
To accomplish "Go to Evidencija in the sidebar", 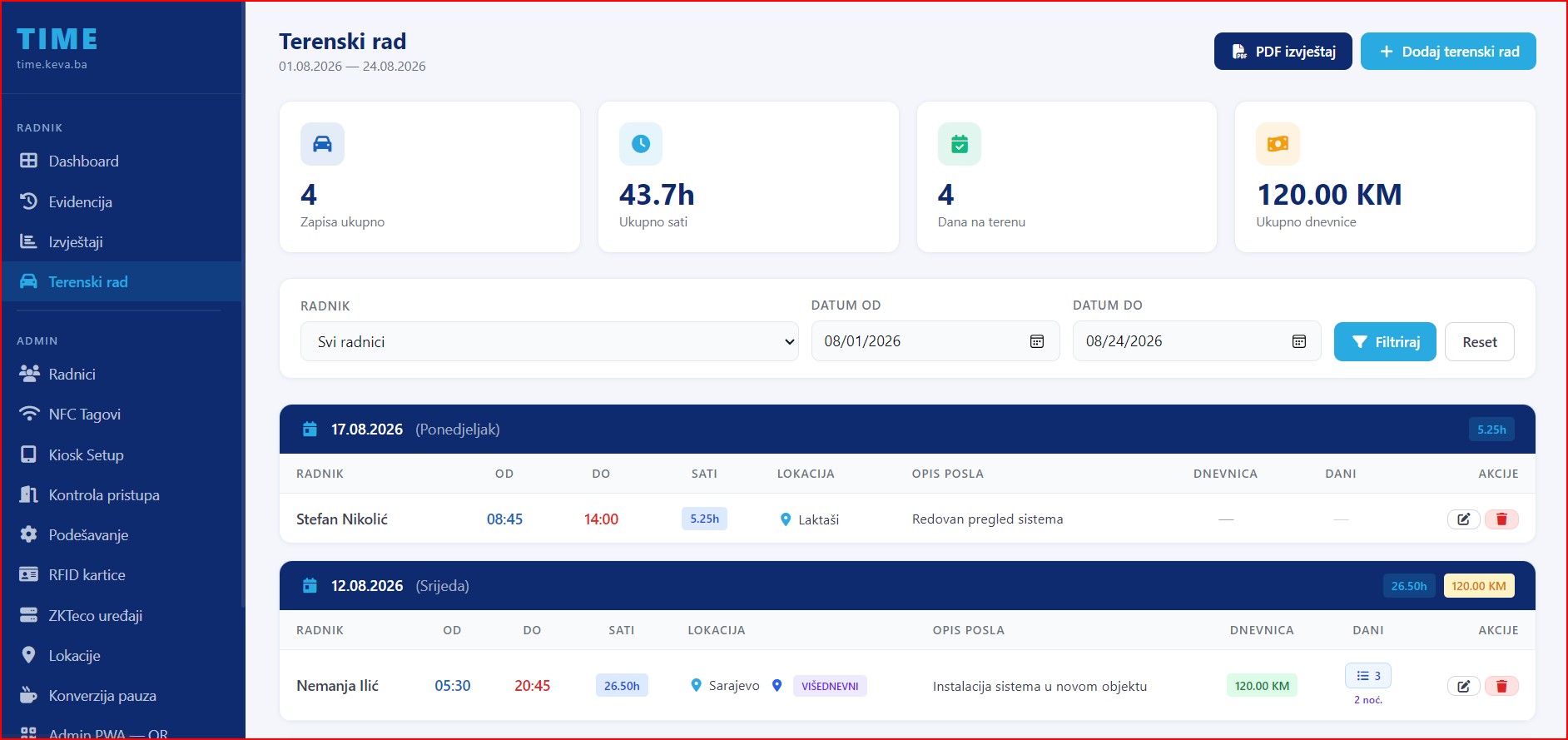I will tap(122, 201).
